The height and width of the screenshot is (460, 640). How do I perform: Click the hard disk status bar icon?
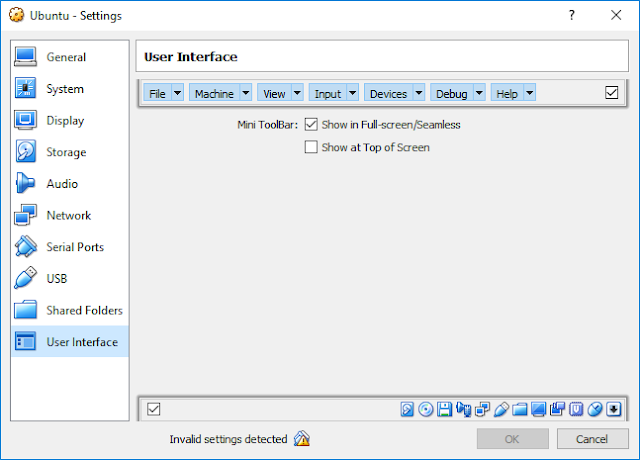(x=407, y=409)
